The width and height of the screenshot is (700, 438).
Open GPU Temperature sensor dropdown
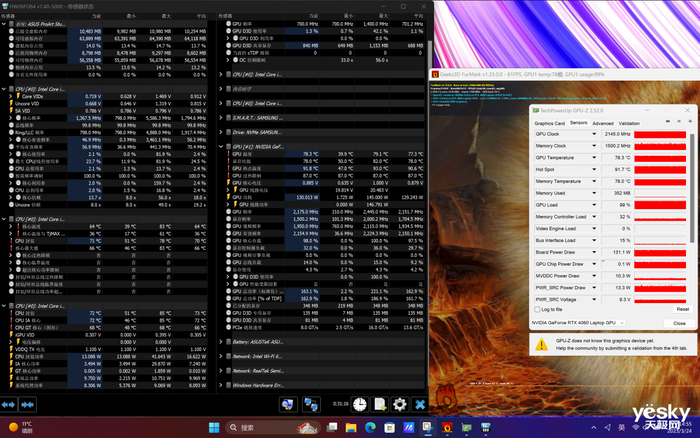[594, 158]
